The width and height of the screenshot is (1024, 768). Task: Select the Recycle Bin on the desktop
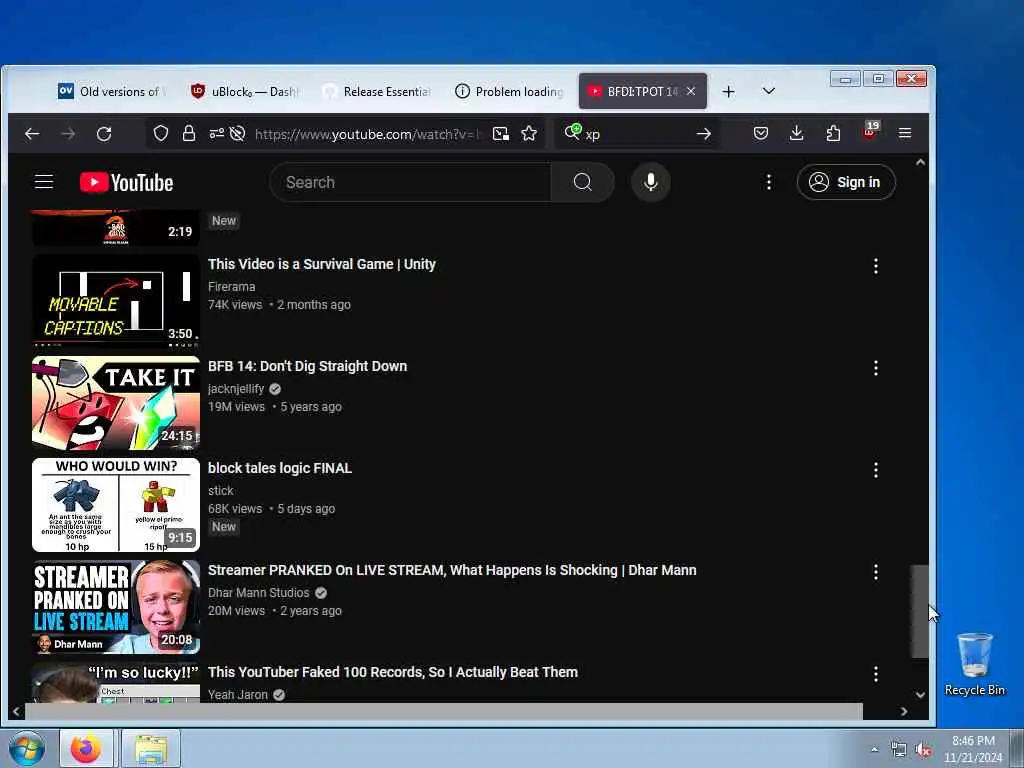(974, 664)
